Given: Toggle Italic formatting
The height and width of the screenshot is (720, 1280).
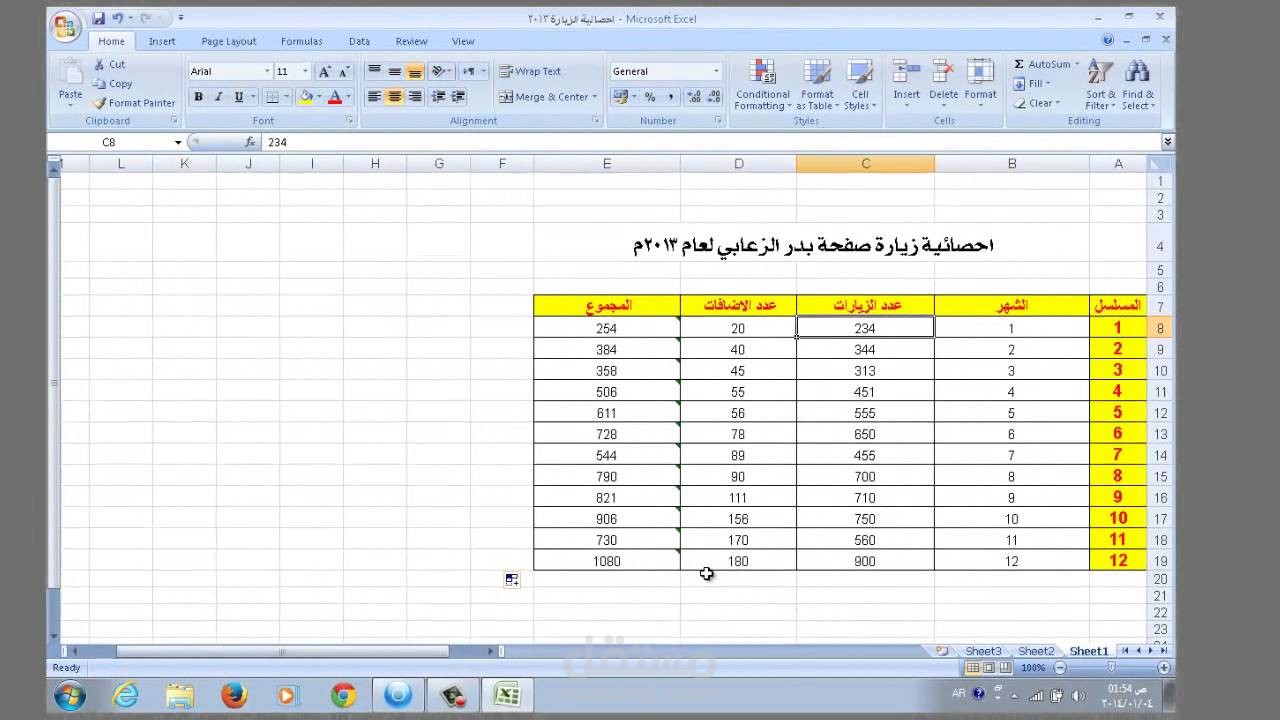Looking at the screenshot, I should 218,97.
